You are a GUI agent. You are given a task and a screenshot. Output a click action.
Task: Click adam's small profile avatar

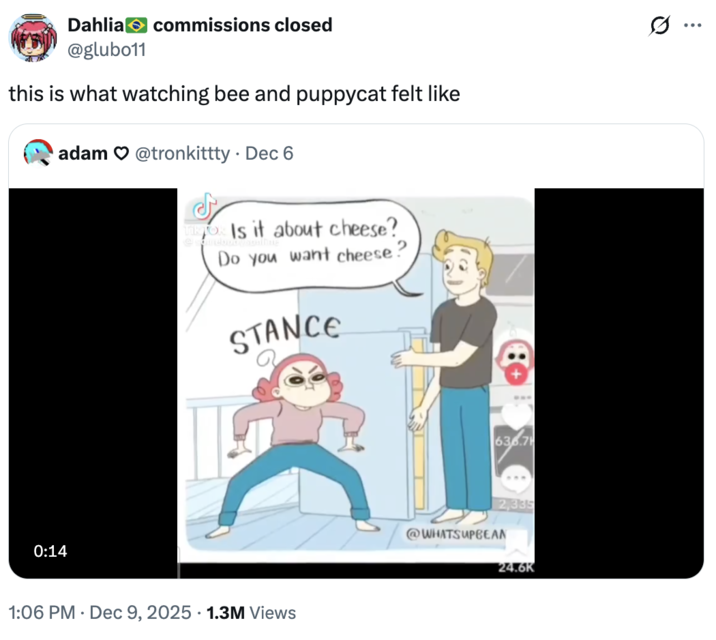pos(39,153)
